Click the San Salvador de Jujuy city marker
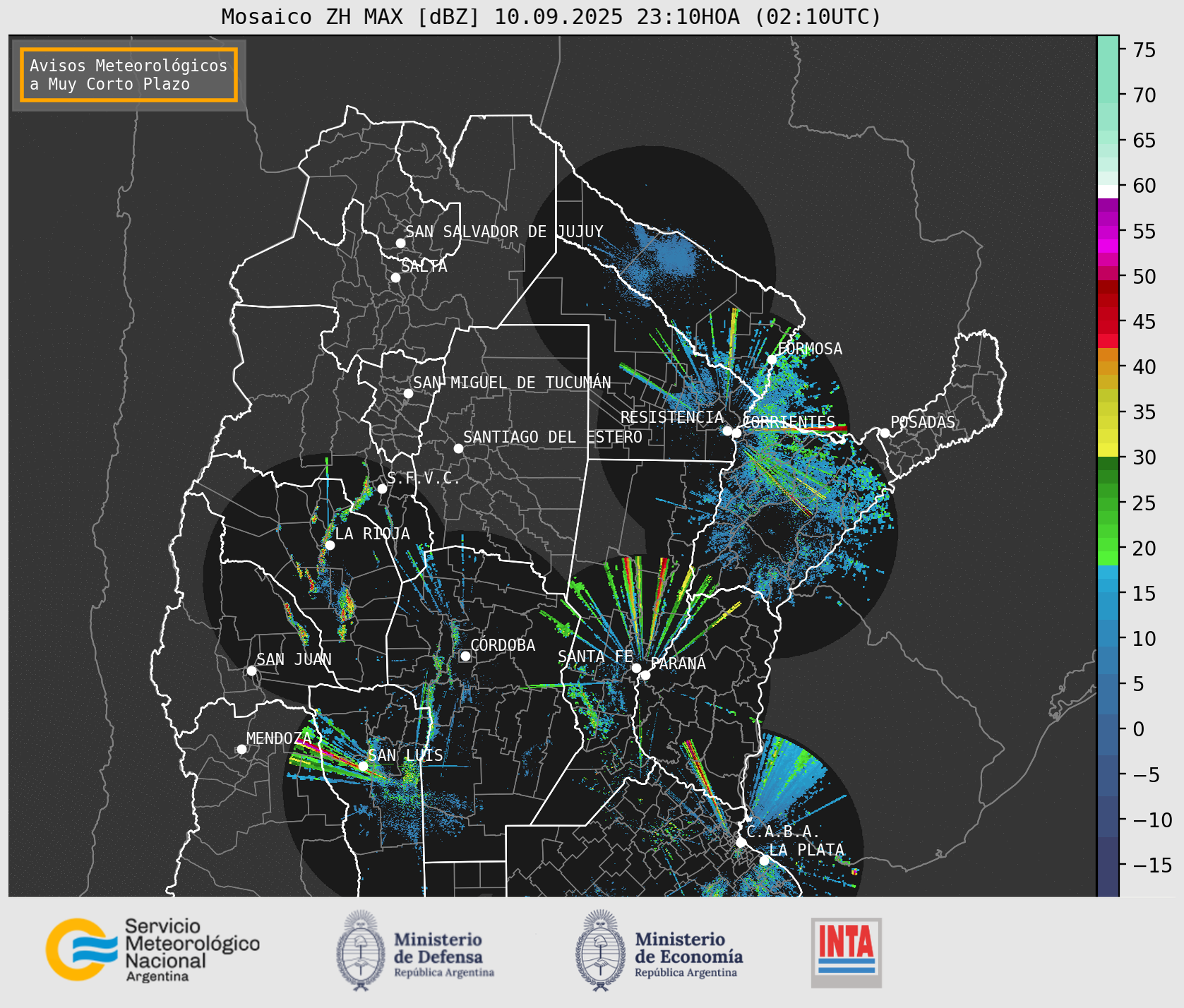 coord(400,243)
